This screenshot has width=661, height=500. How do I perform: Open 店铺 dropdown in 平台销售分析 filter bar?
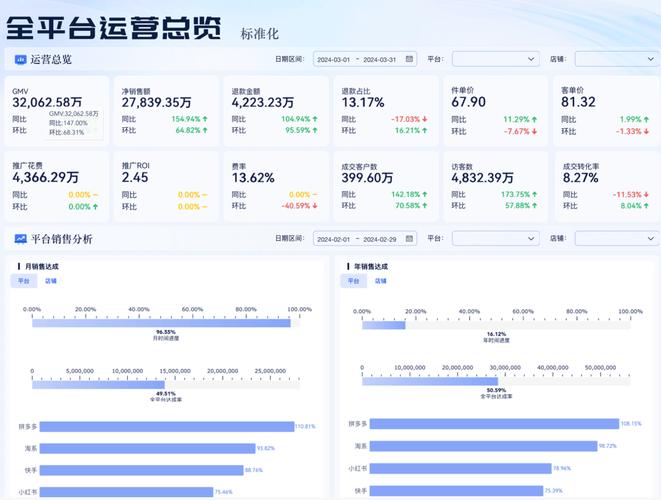pyautogui.click(x=617, y=239)
